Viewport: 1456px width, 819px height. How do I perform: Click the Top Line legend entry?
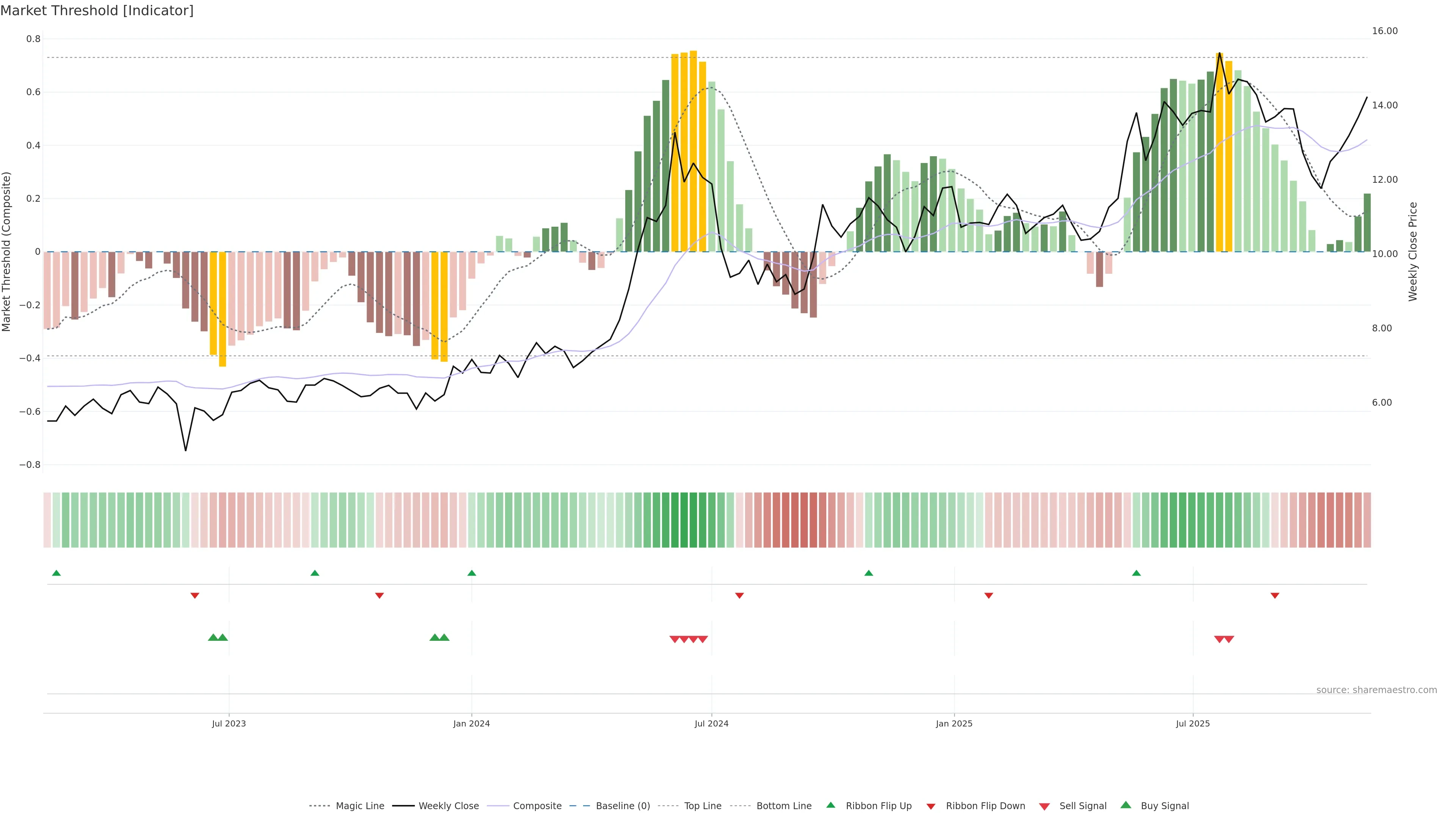tap(703, 806)
